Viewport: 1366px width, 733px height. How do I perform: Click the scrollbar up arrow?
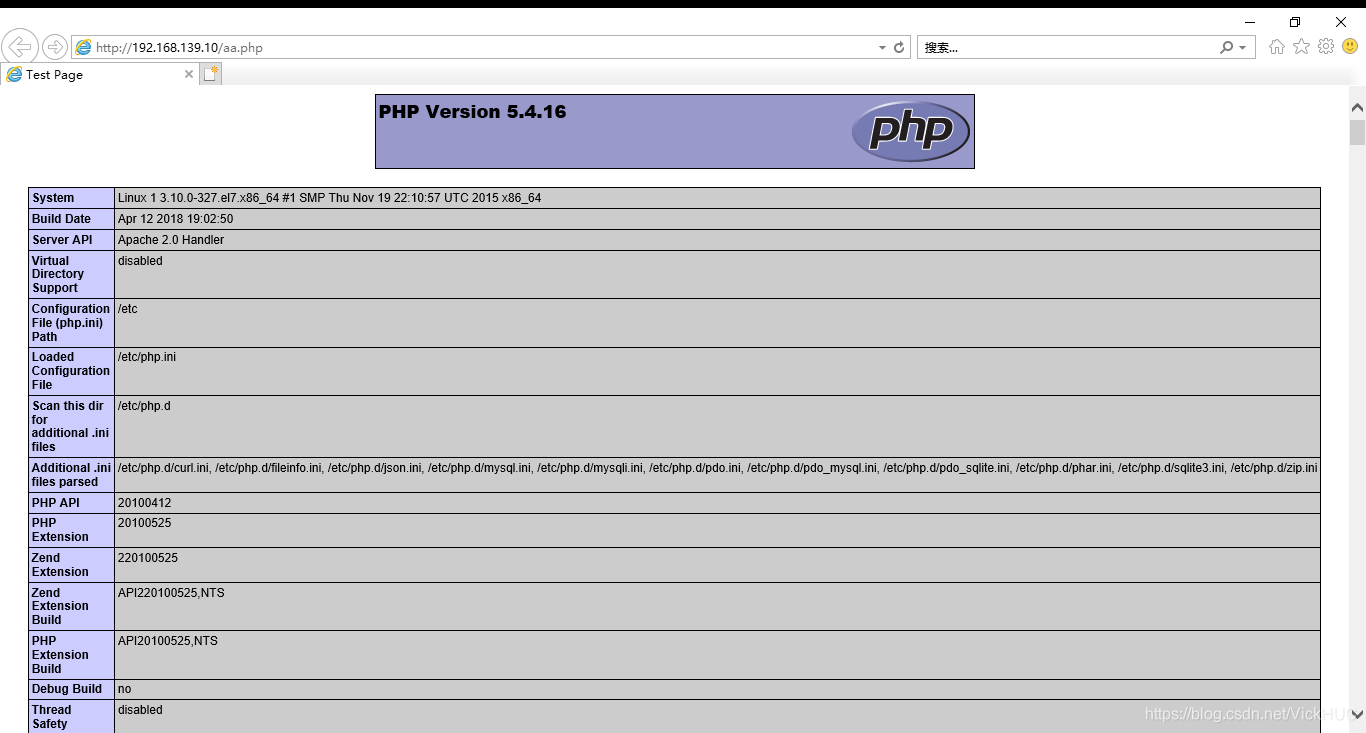pos(1357,107)
